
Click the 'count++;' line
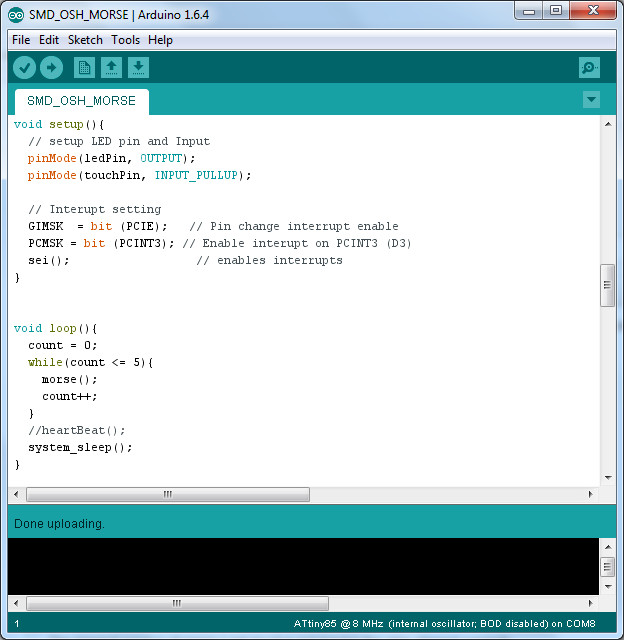coord(69,397)
